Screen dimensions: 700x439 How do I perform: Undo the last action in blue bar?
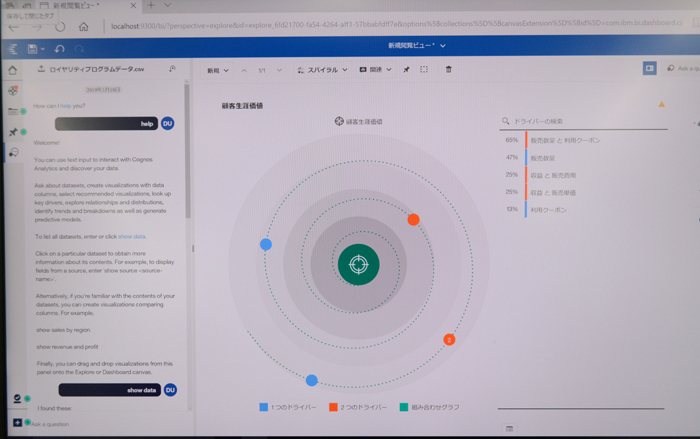[x=59, y=49]
